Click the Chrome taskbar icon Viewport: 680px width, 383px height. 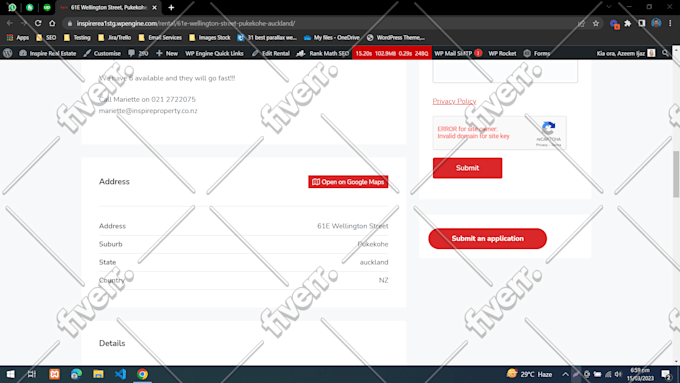[142, 374]
